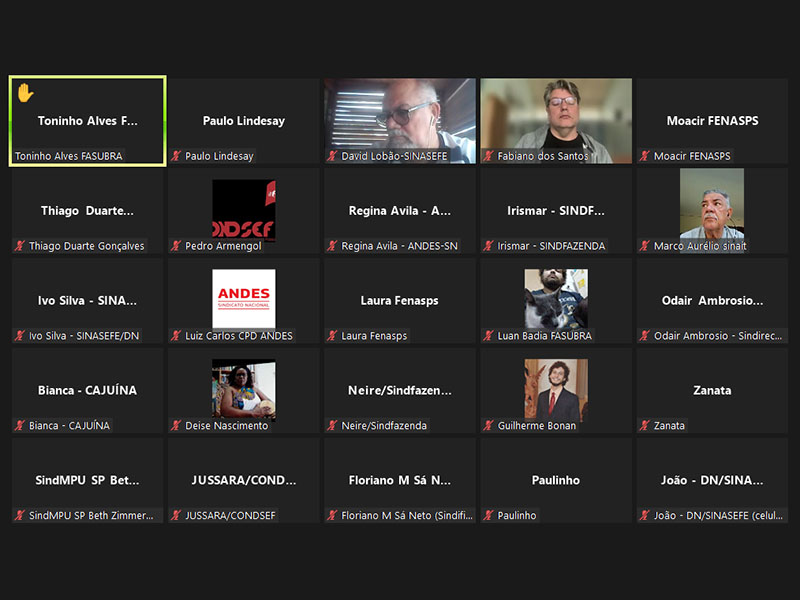Select the David Lobão-SINASEFE video feed
Viewport: 800px width, 600px height.
pos(400,115)
